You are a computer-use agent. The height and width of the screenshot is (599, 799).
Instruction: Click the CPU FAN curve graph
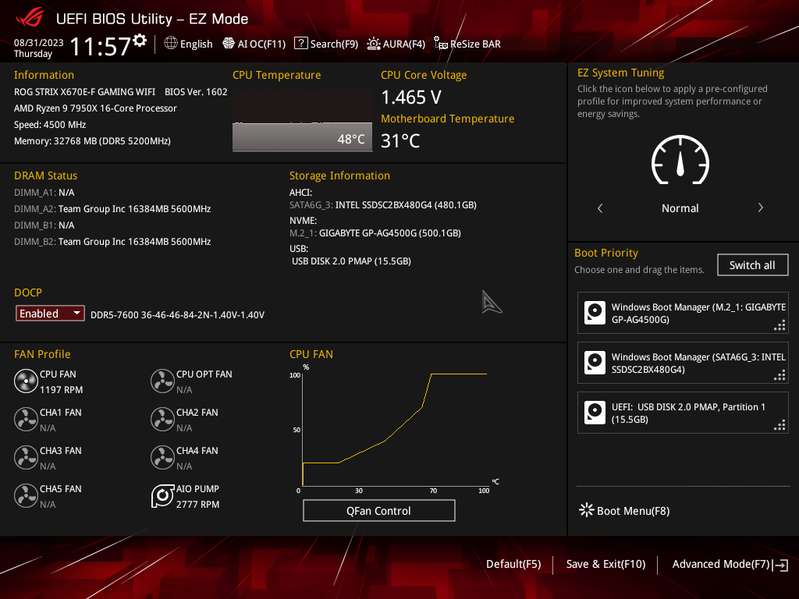coord(395,428)
